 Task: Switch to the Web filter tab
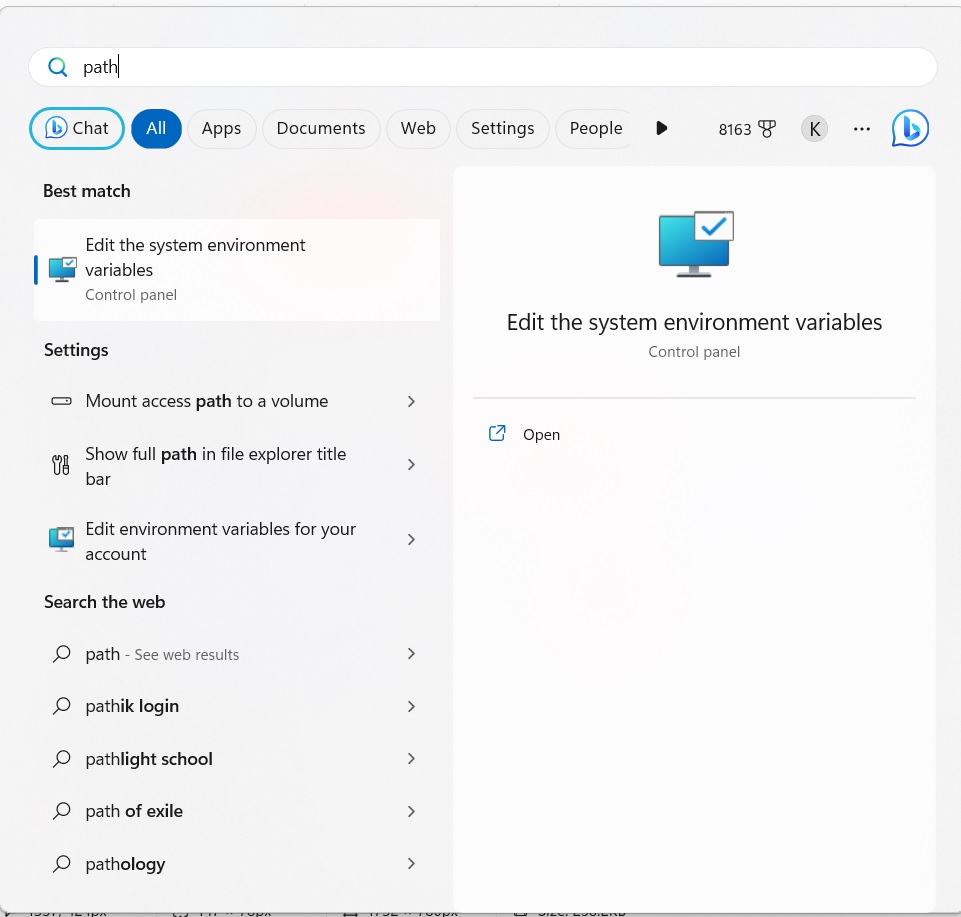point(418,128)
